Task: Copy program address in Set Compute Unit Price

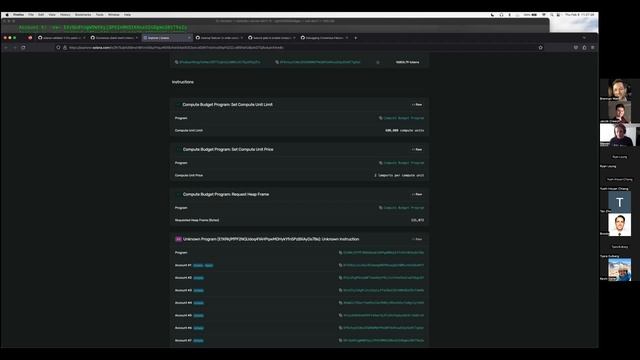Action: [x=380, y=163]
